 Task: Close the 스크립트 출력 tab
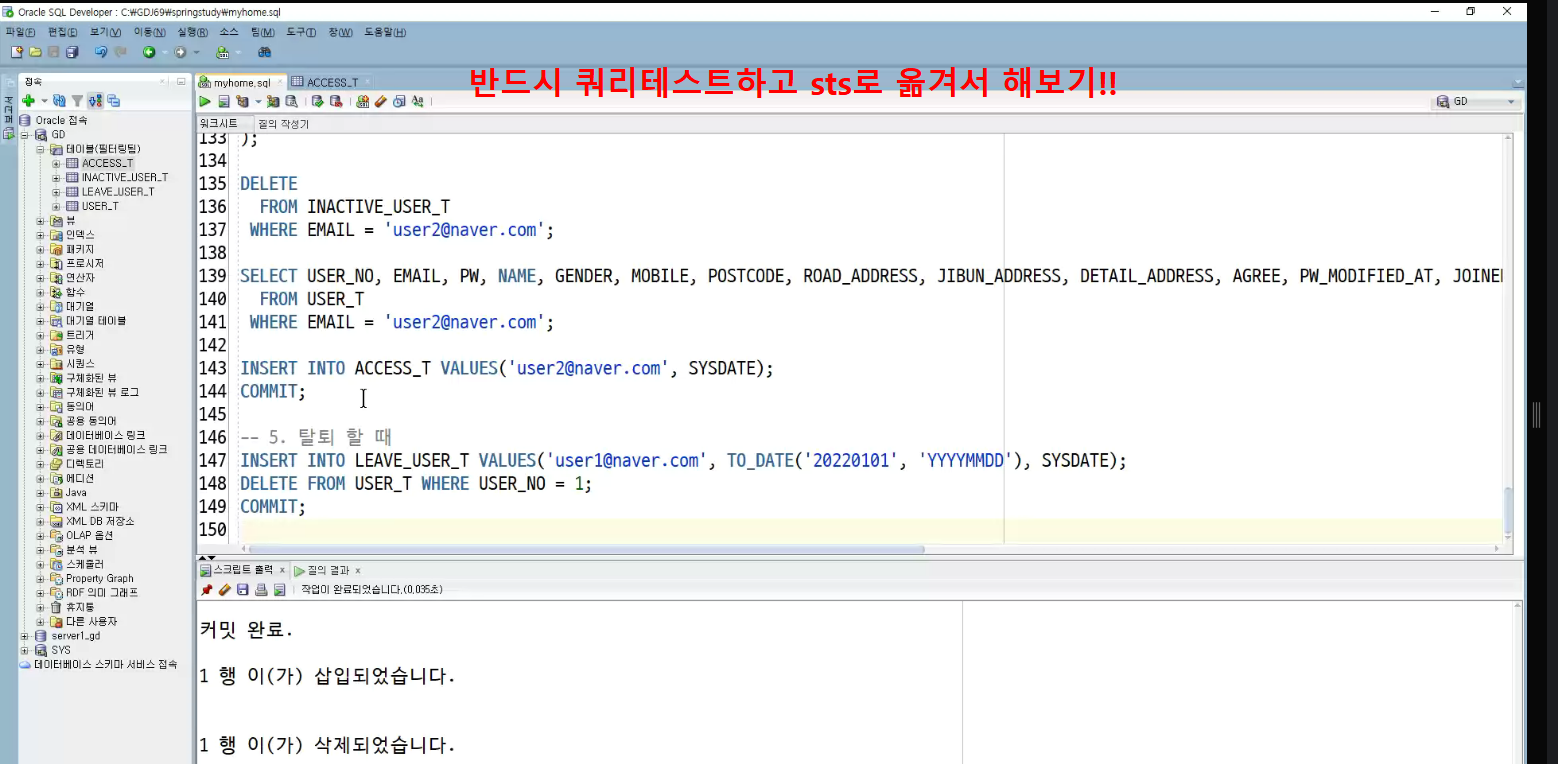click(282, 570)
